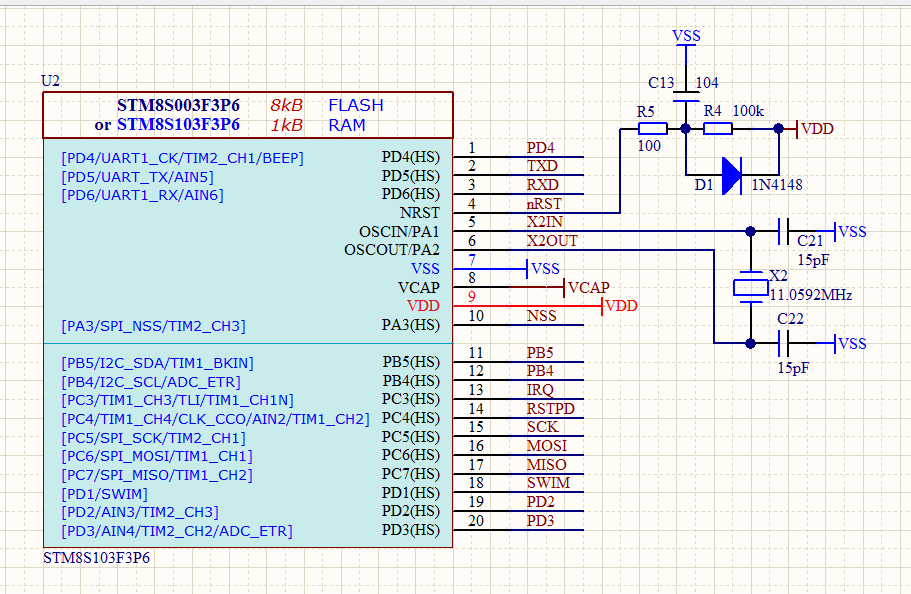This screenshot has height=594, width=911.
Task: Click the [PC6/SPI_MOSI/TIM1_CH1] function text
Action: point(157,456)
